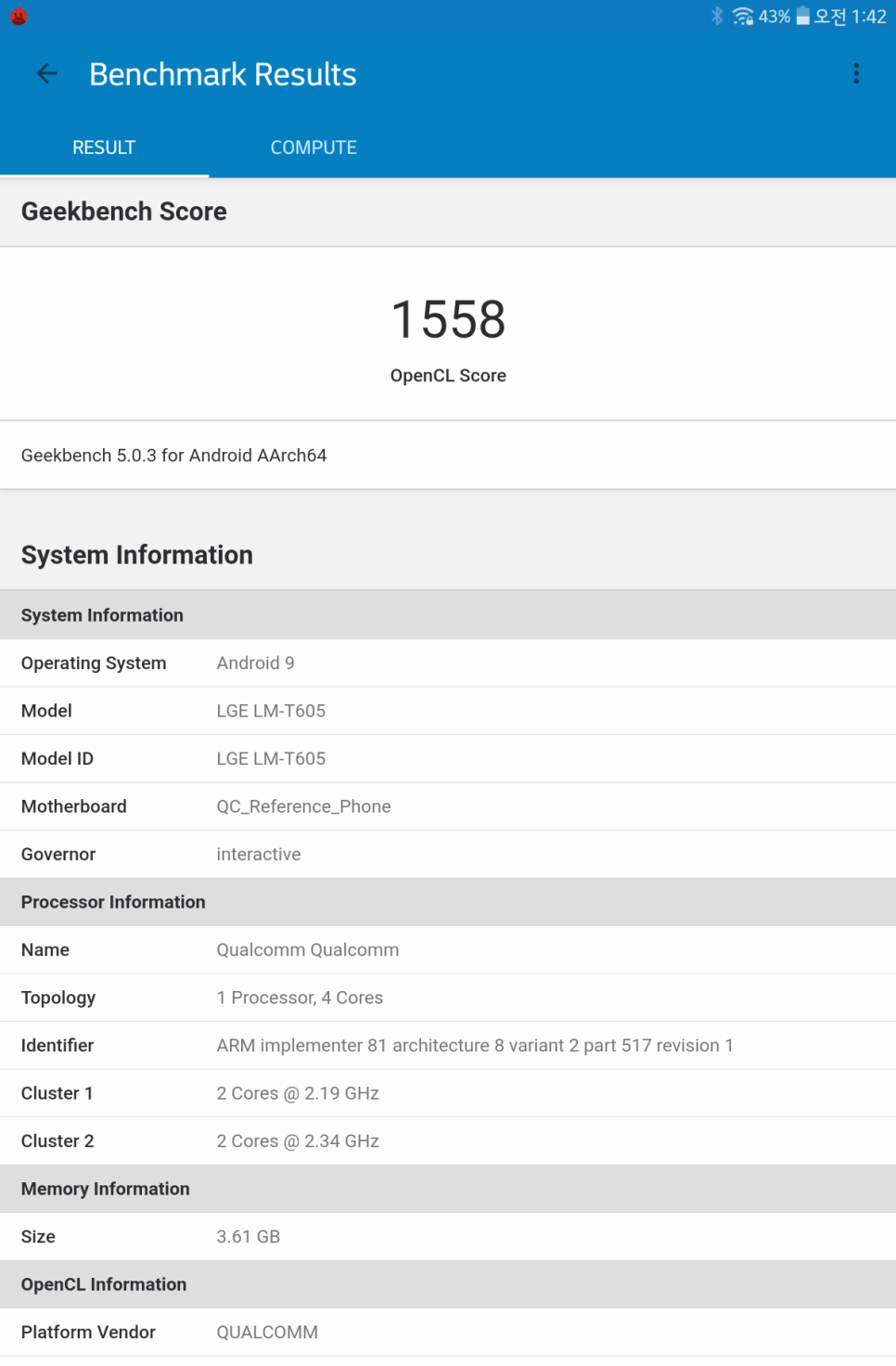The height and width of the screenshot is (1366, 896).
Task: Tap the 2 Cores @ 2.19 GHz value
Action: (298, 1093)
